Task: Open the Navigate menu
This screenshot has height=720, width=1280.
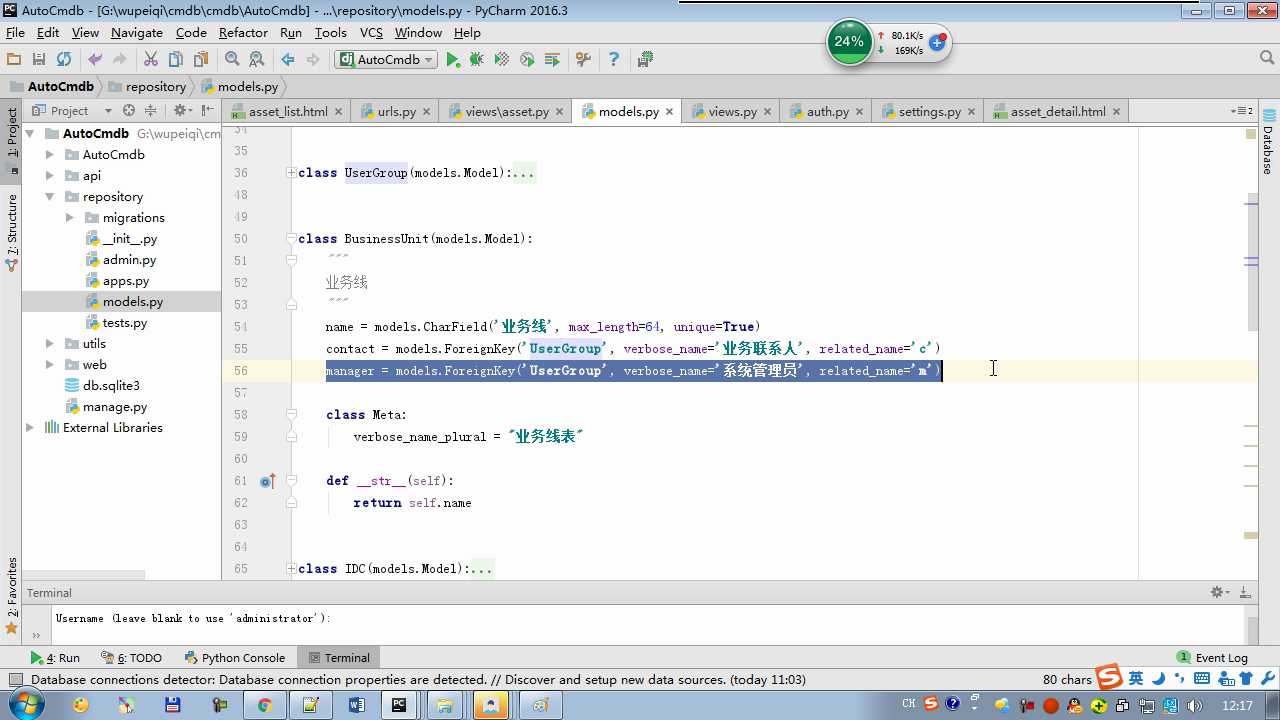Action: tap(137, 33)
